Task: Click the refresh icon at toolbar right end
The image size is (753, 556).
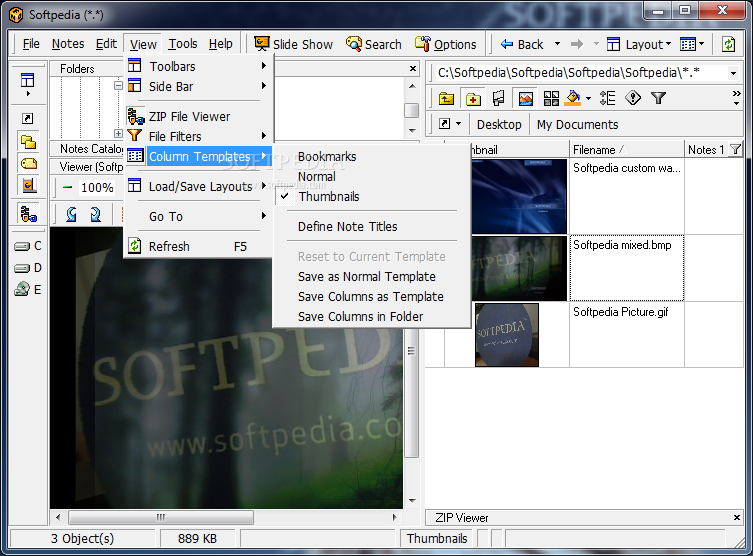Action: coord(729,44)
